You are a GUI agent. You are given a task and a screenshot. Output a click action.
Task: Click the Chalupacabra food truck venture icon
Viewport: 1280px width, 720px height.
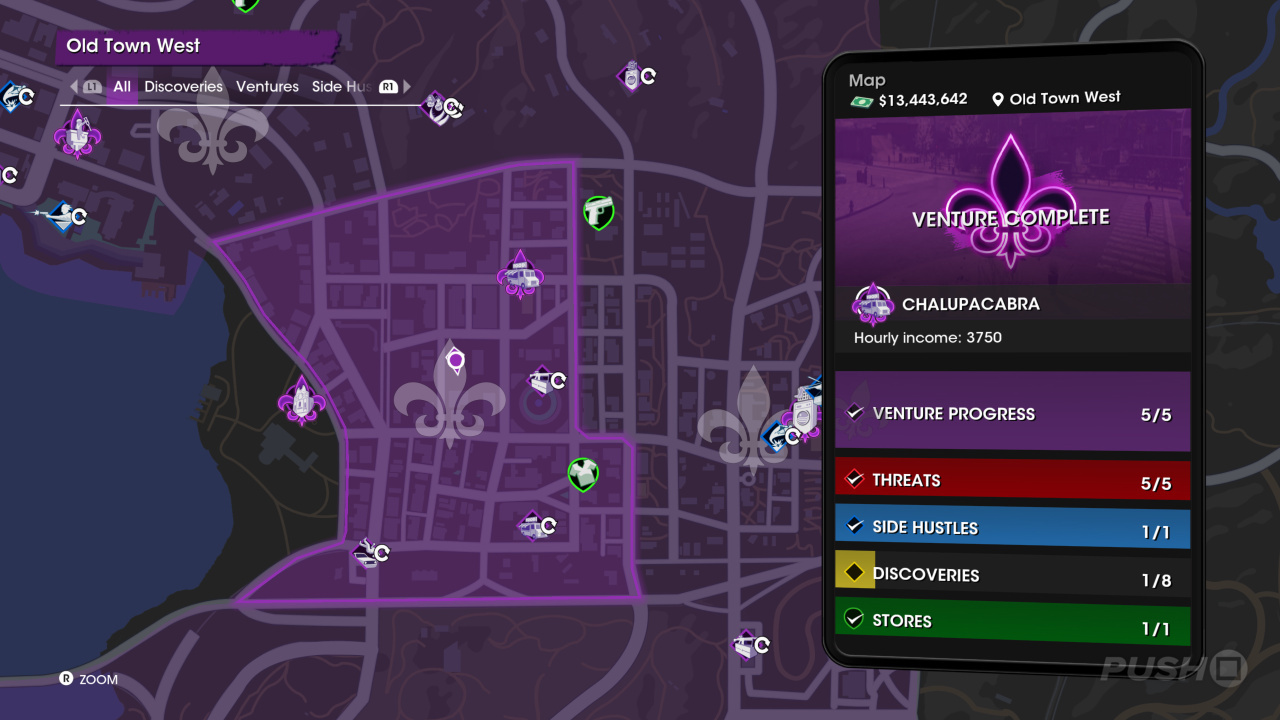click(x=520, y=275)
